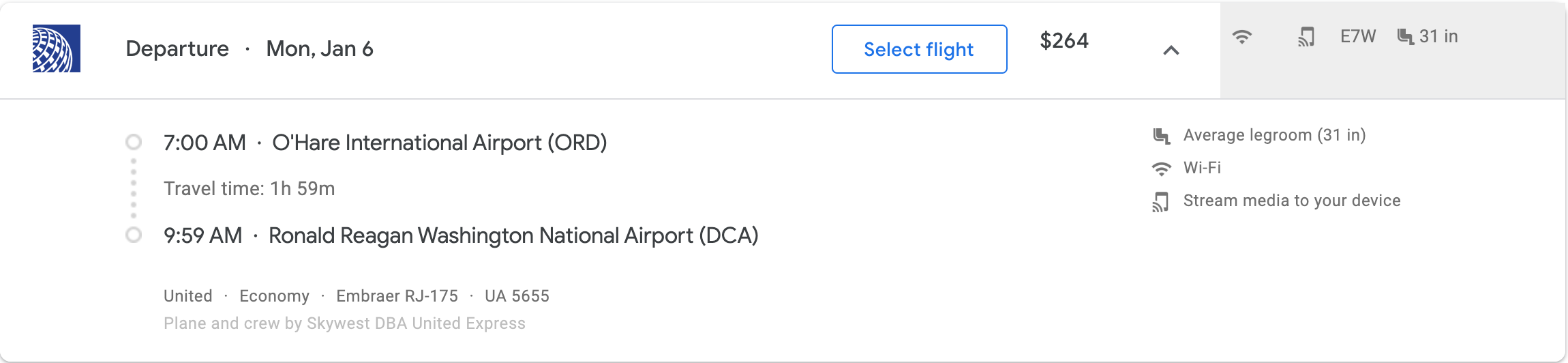Click the Embraer RJ-175 aircraft label
Image resolution: width=1568 pixels, height=363 pixels.
tap(397, 296)
